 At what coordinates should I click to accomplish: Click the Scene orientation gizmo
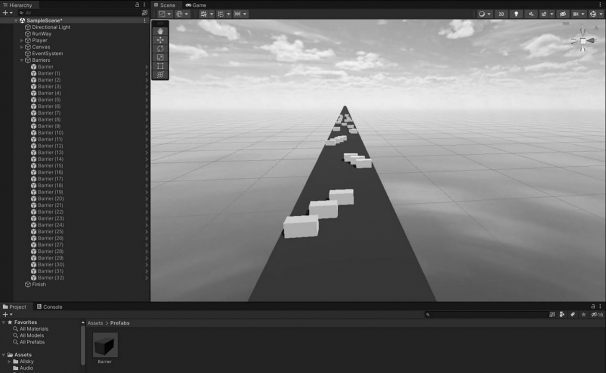click(x=583, y=40)
